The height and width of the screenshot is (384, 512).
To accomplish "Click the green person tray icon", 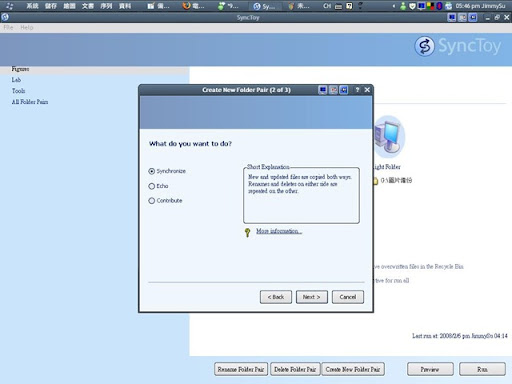I will (x=403, y=6).
